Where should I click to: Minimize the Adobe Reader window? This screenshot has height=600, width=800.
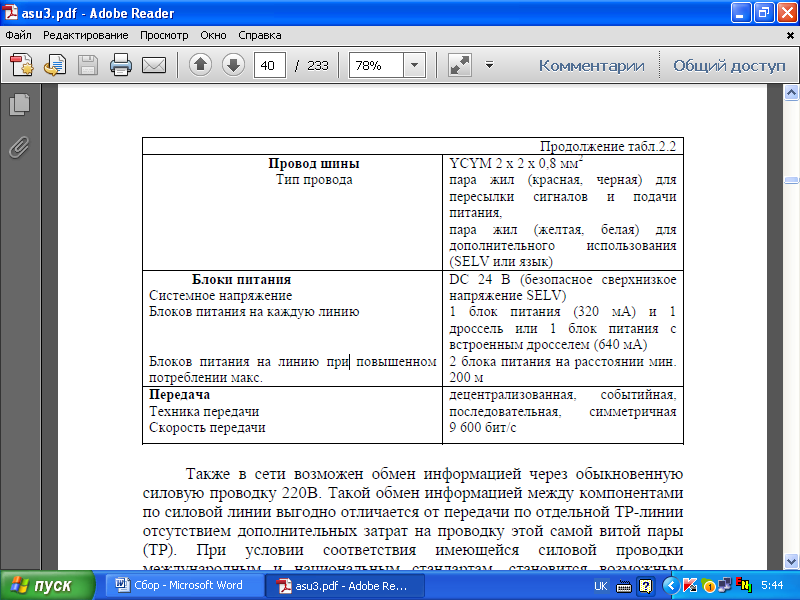point(741,13)
